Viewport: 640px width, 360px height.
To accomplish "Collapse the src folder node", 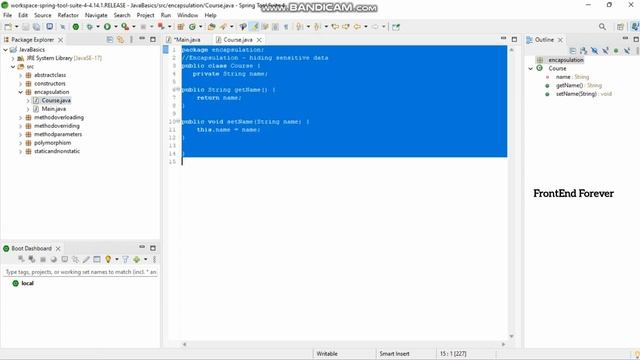I will 13,67.
